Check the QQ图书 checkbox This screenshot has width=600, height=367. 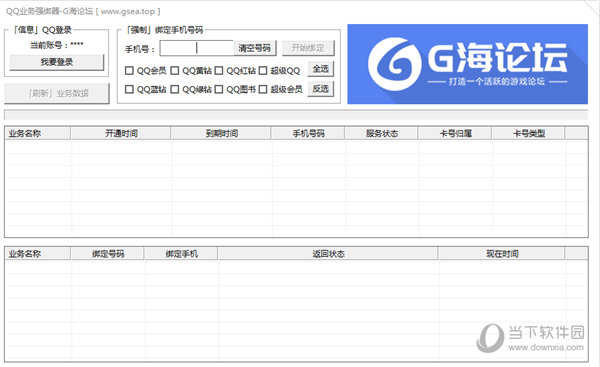(219, 89)
